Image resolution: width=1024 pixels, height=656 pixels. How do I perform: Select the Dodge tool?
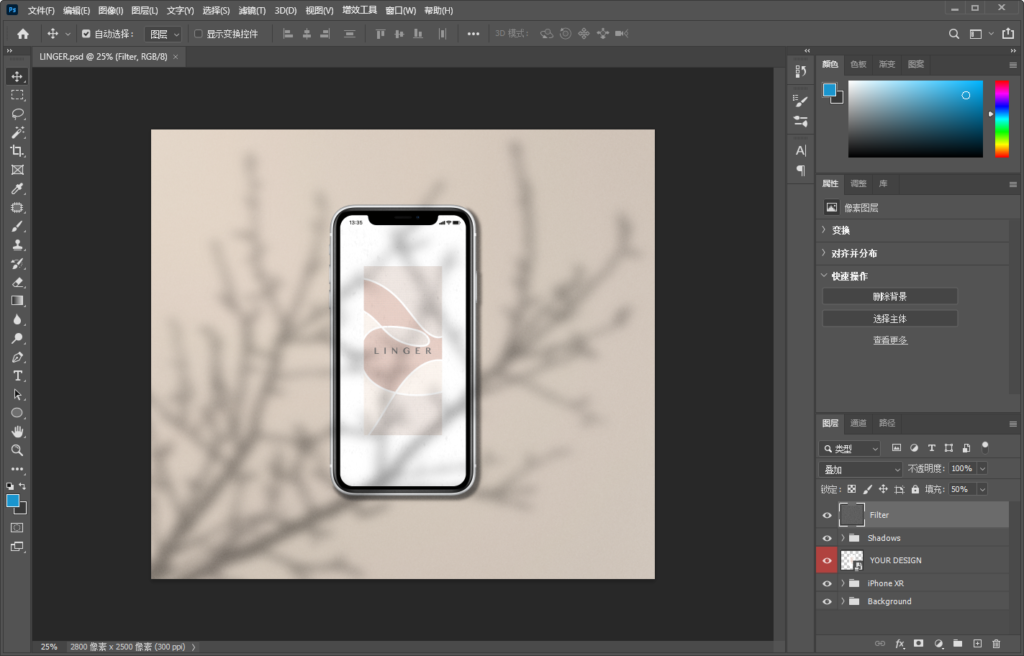[x=17, y=338]
